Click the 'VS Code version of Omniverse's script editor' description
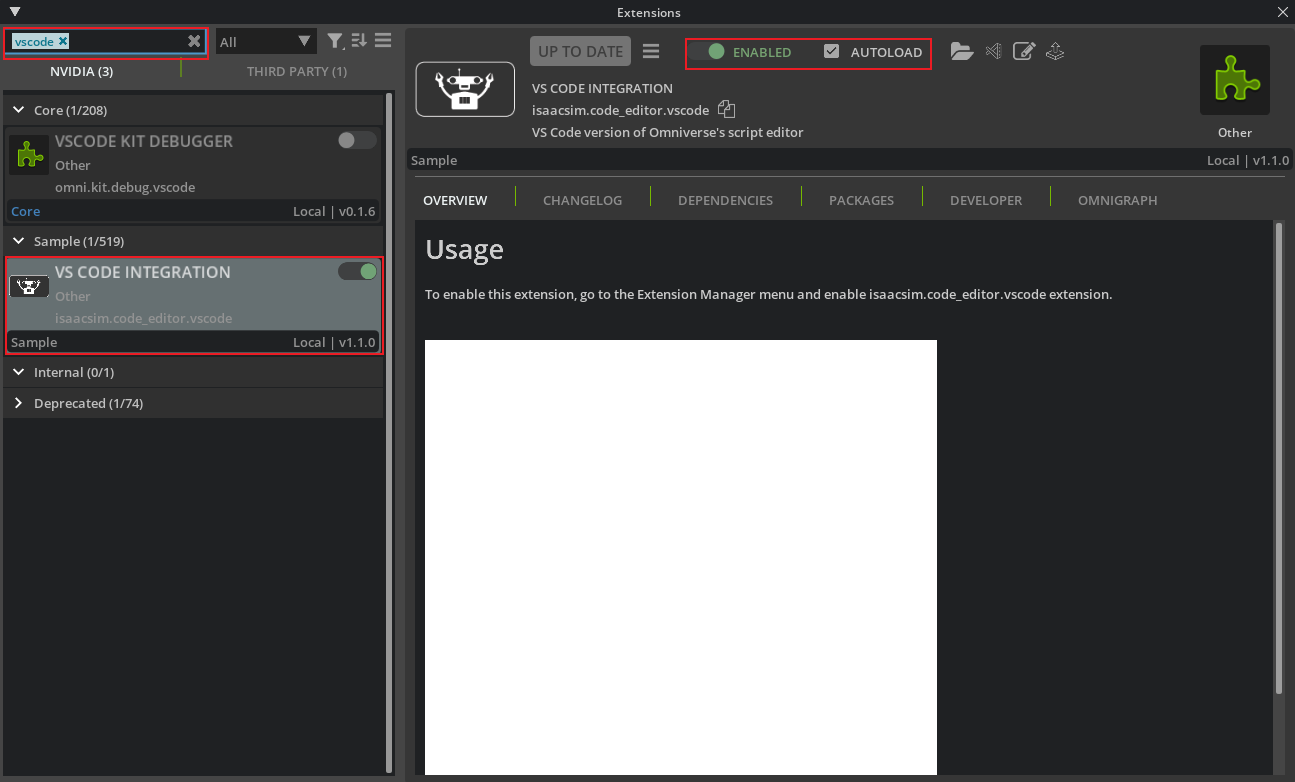1295x782 pixels. click(668, 132)
